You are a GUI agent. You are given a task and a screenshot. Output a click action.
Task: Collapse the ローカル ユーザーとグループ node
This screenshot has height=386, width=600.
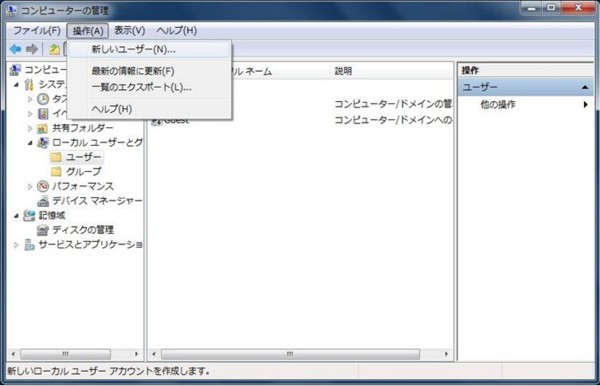pyautogui.click(x=30, y=143)
